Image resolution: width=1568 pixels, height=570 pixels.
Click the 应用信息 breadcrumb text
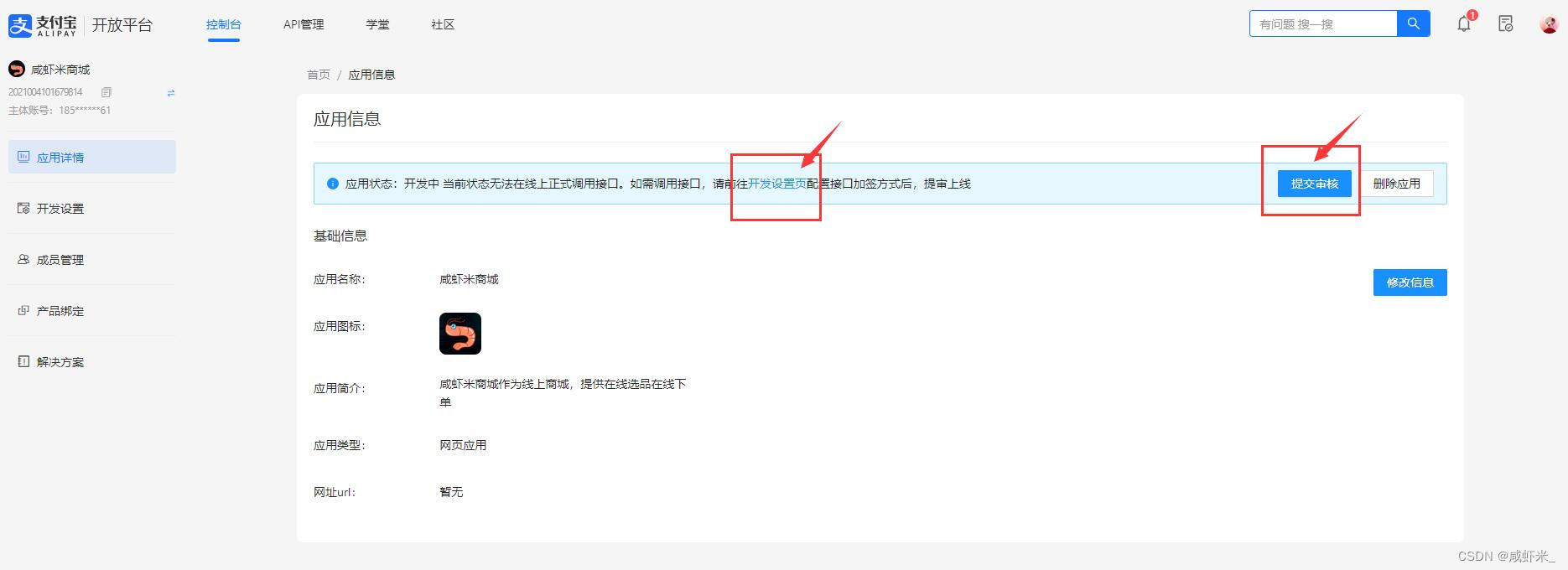(371, 75)
